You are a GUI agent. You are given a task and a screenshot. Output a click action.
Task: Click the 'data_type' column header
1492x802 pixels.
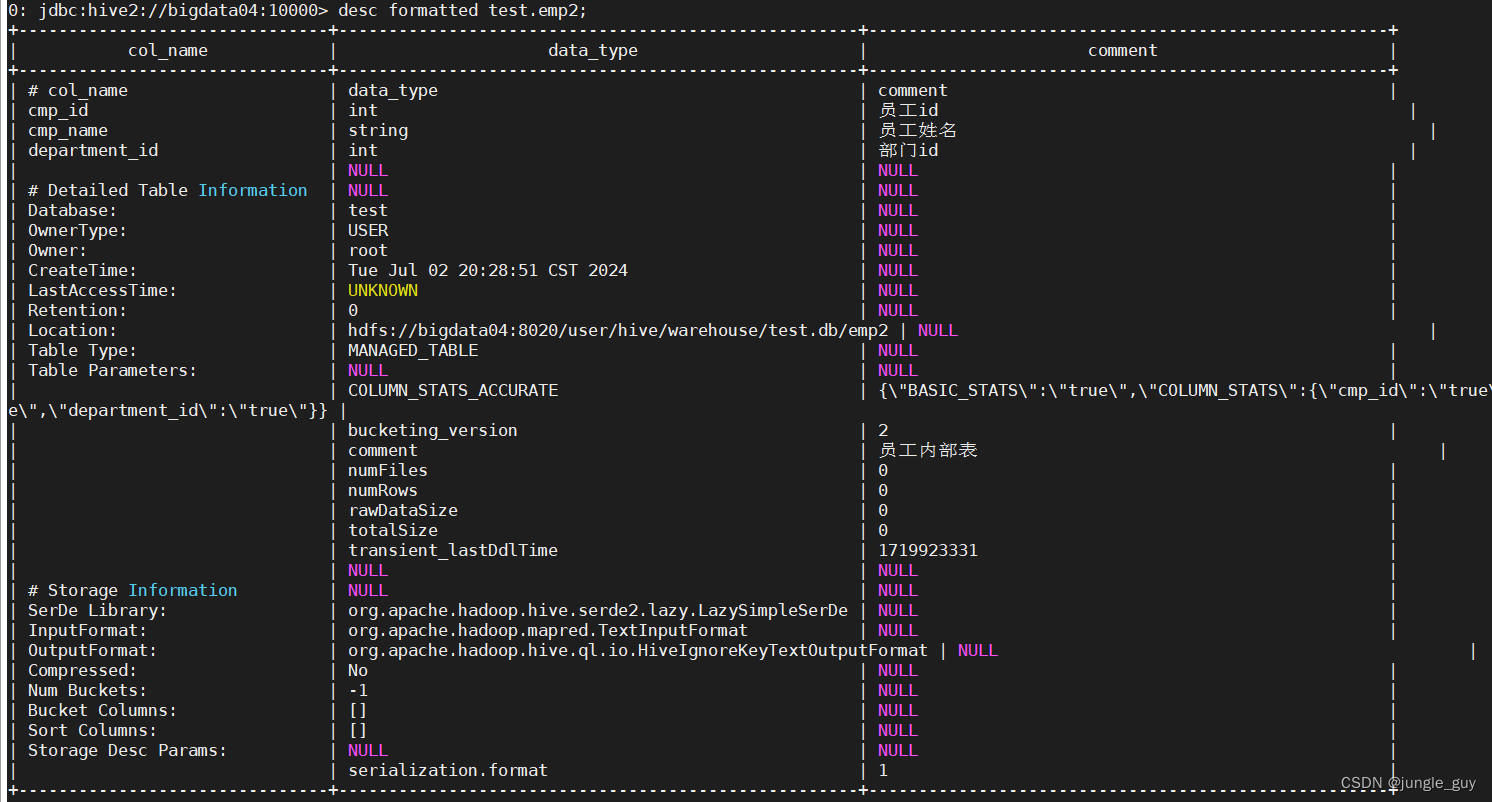coord(593,50)
